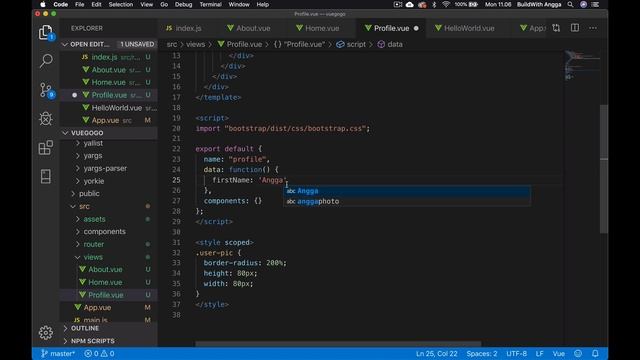Image resolution: width=640 pixels, height=360 pixels.
Task: Click the master branch indicator
Action: 58,353
